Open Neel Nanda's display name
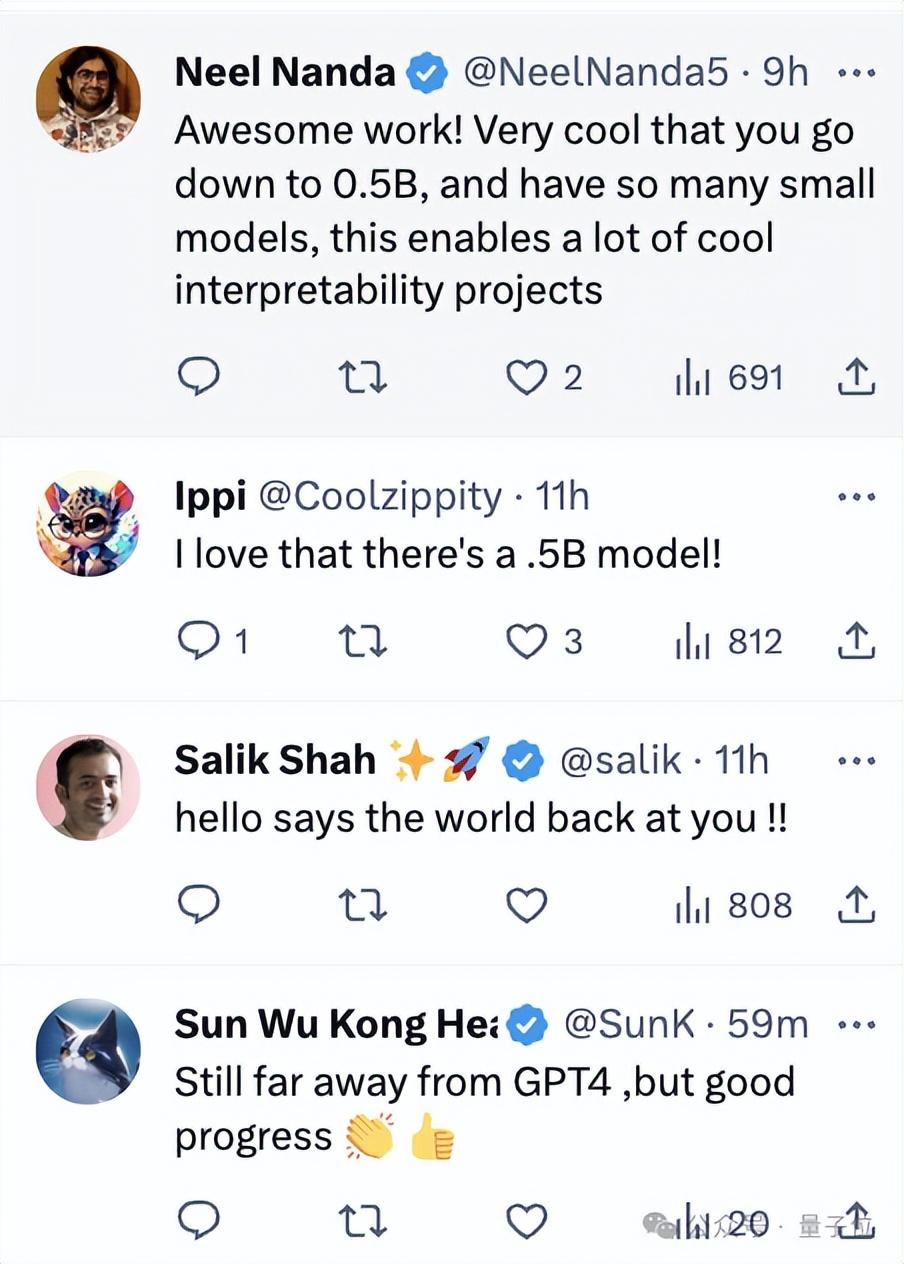This screenshot has height=1264, width=904. pyautogui.click(x=285, y=73)
